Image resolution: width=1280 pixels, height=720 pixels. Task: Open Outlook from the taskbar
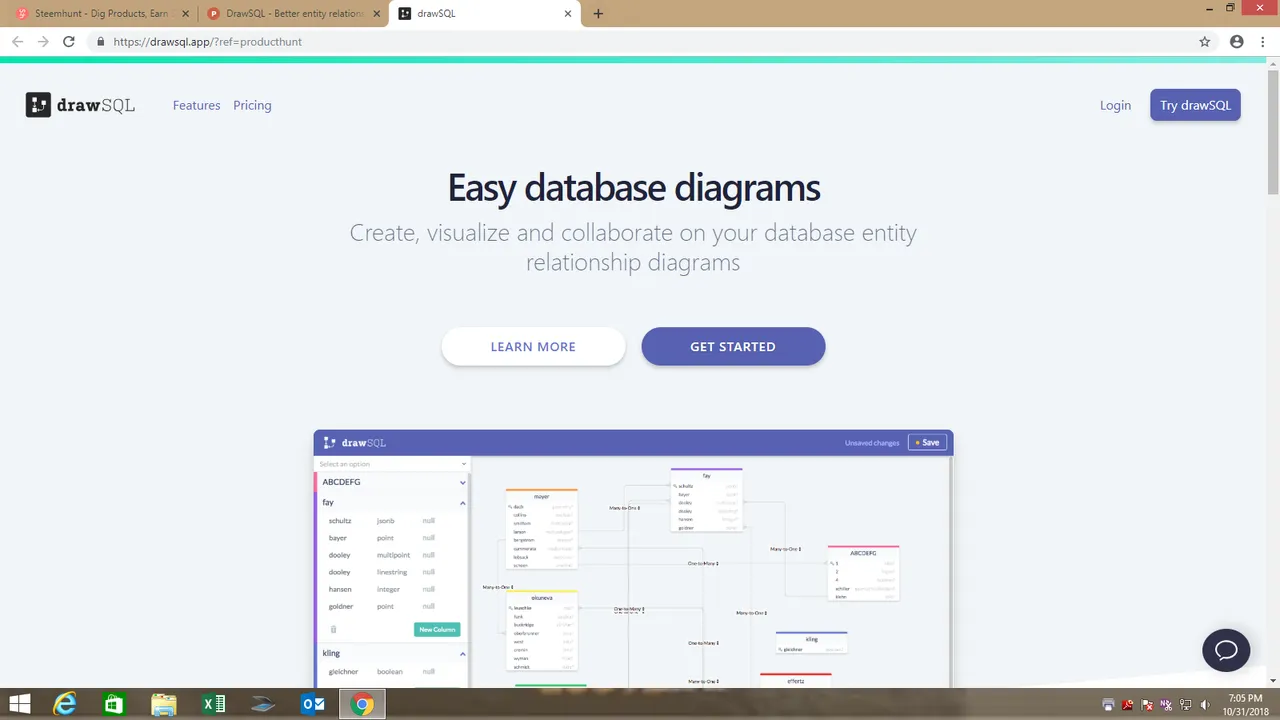pyautogui.click(x=313, y=704)
